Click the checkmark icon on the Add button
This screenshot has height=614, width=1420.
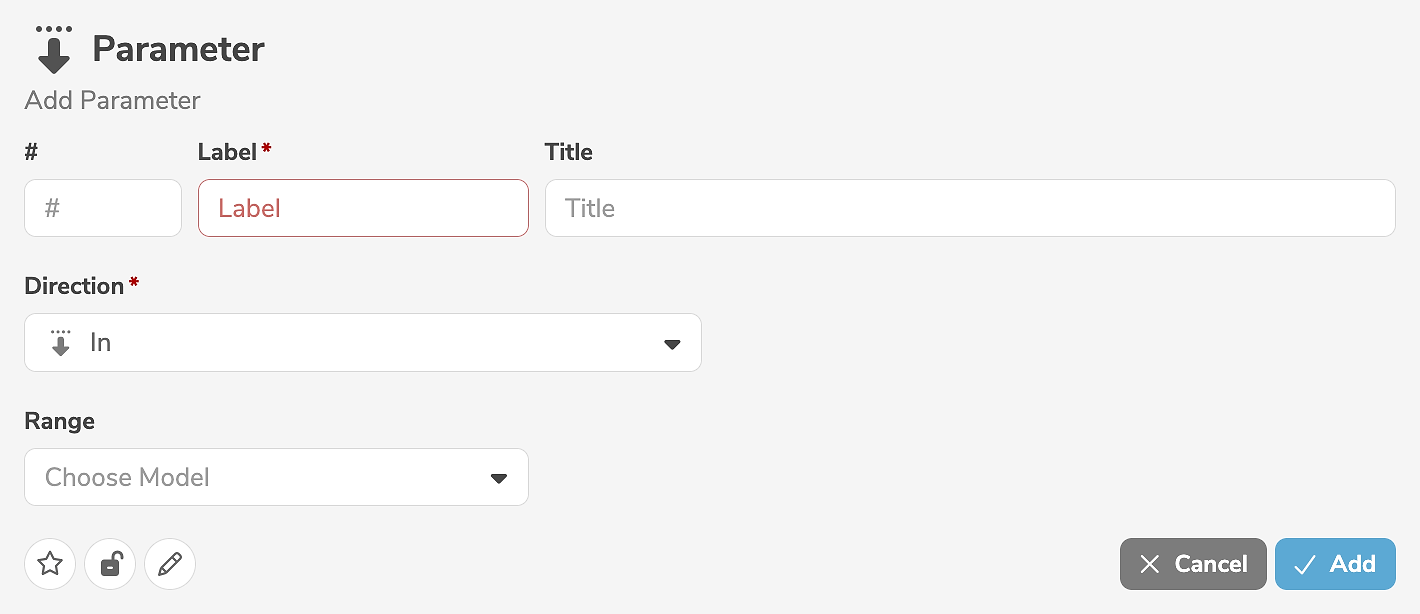click(x=1304, y=564)
